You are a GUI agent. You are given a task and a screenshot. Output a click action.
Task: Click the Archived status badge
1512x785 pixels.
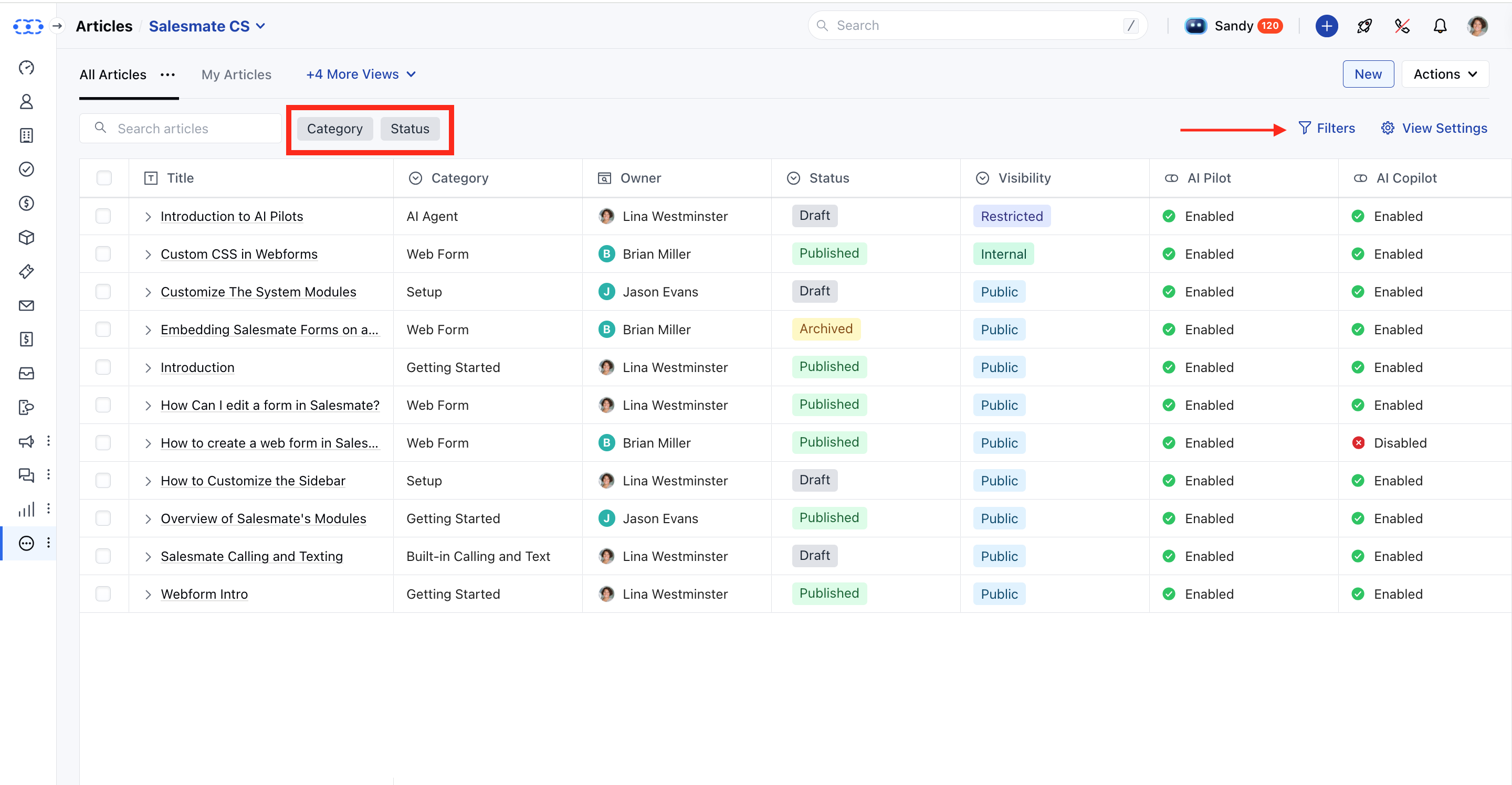826,328
